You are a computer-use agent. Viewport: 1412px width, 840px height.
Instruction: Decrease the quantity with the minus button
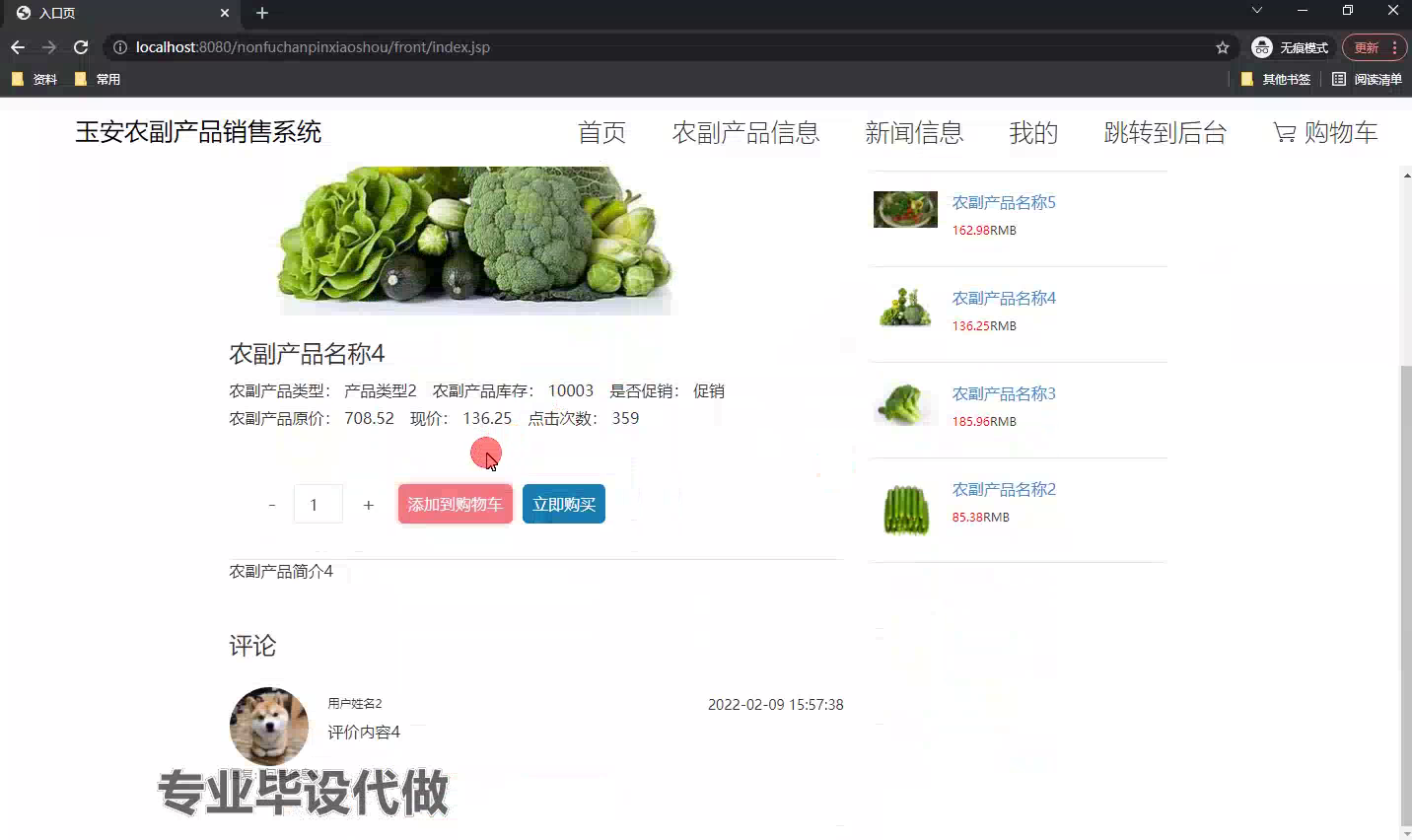point(271,505)
